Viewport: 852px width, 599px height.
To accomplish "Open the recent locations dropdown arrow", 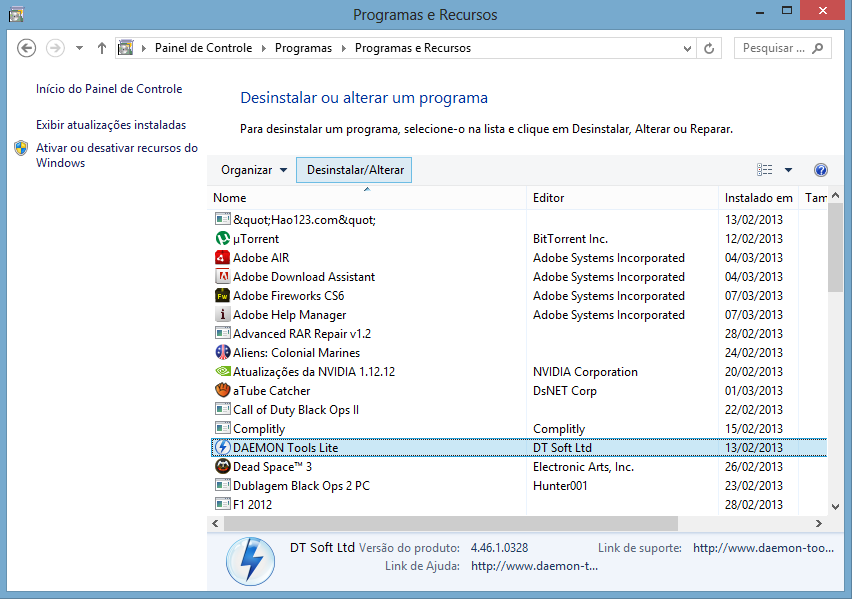I will tap(79, 48).
